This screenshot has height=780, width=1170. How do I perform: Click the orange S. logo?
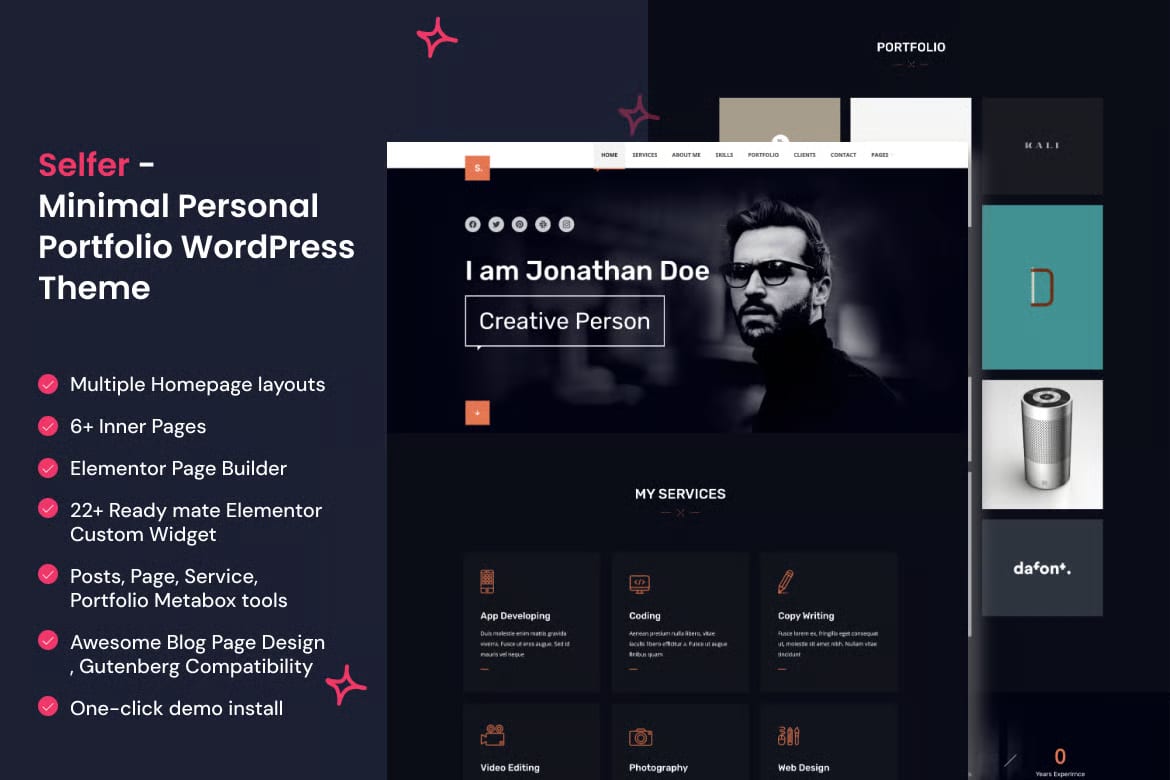tap(478, 168)
